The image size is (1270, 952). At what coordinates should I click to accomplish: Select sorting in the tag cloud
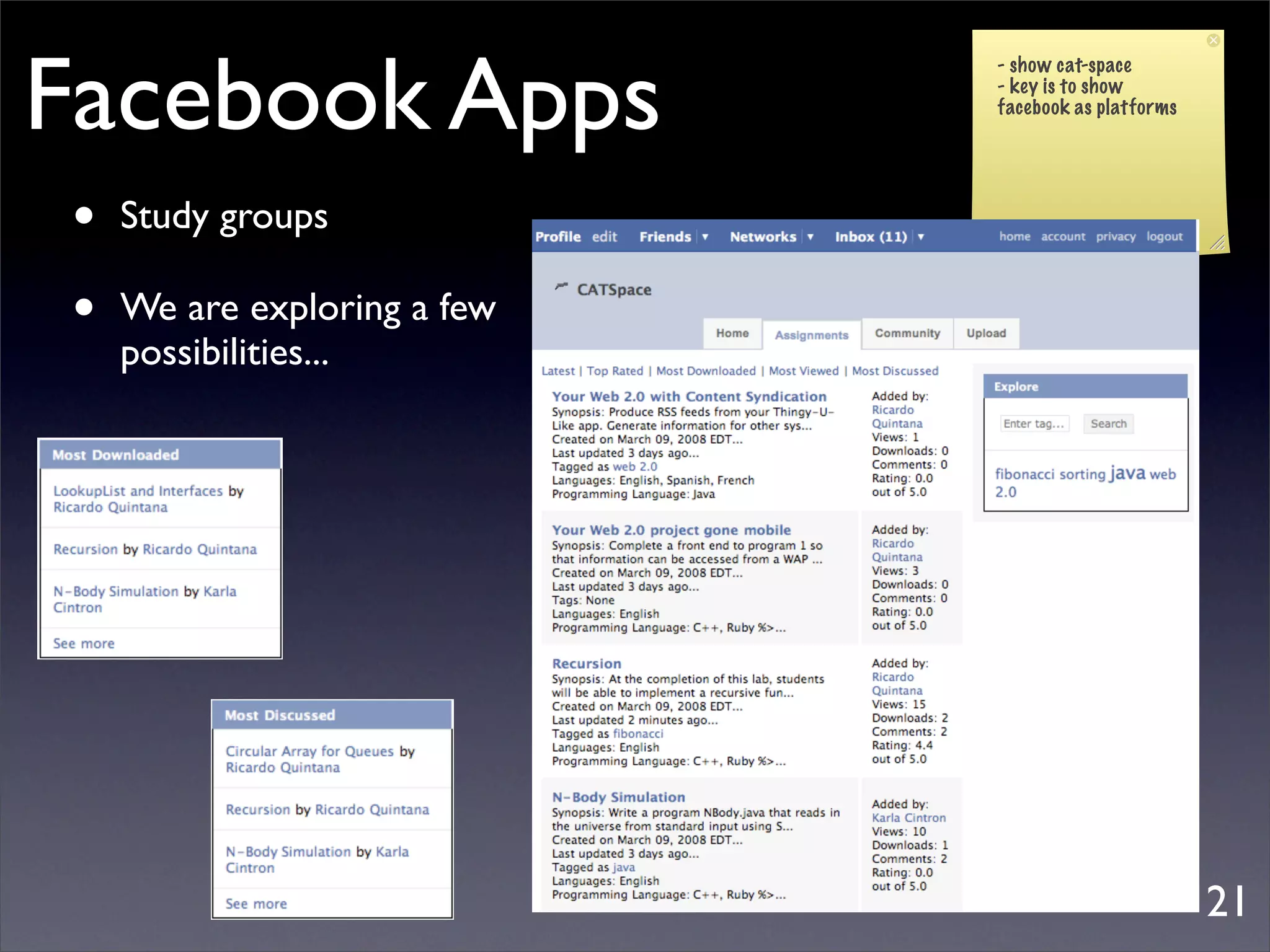pyautogui.click(x=1082, y=475)
